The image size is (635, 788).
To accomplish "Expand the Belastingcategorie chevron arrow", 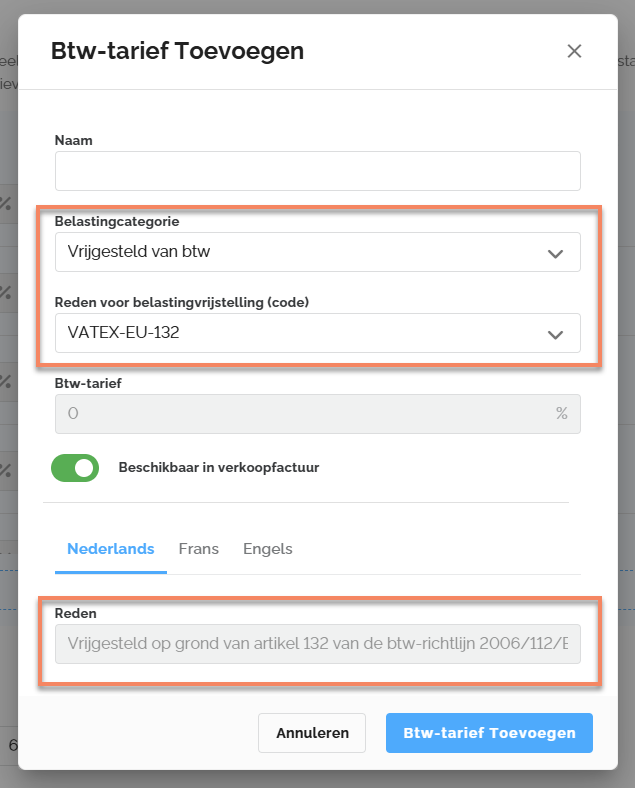I will 555,253.
